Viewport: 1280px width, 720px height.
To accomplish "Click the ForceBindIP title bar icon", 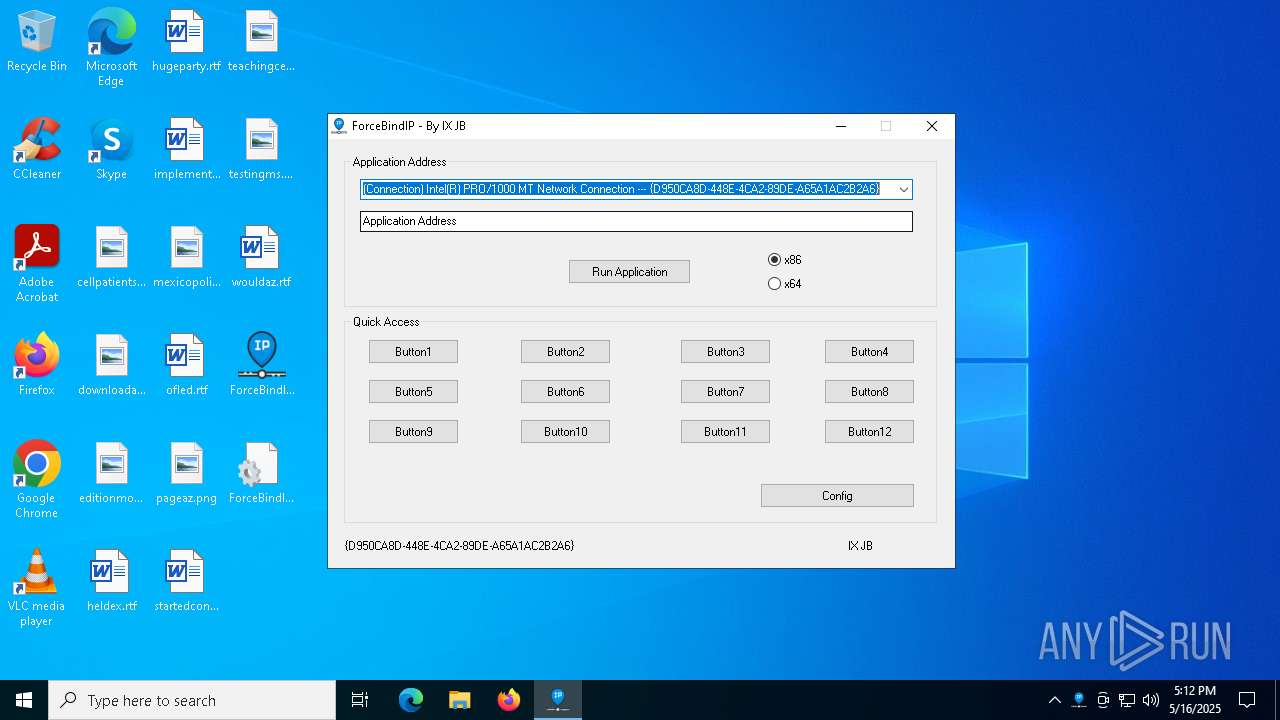I will pyautogui.click(x=339, y=126).
